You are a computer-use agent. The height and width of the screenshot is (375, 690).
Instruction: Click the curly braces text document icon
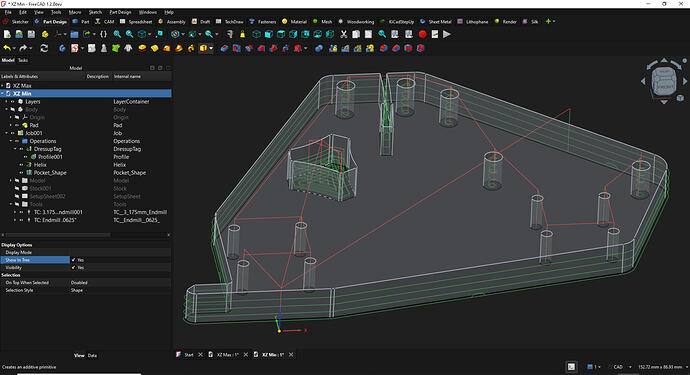click(103, 34)
